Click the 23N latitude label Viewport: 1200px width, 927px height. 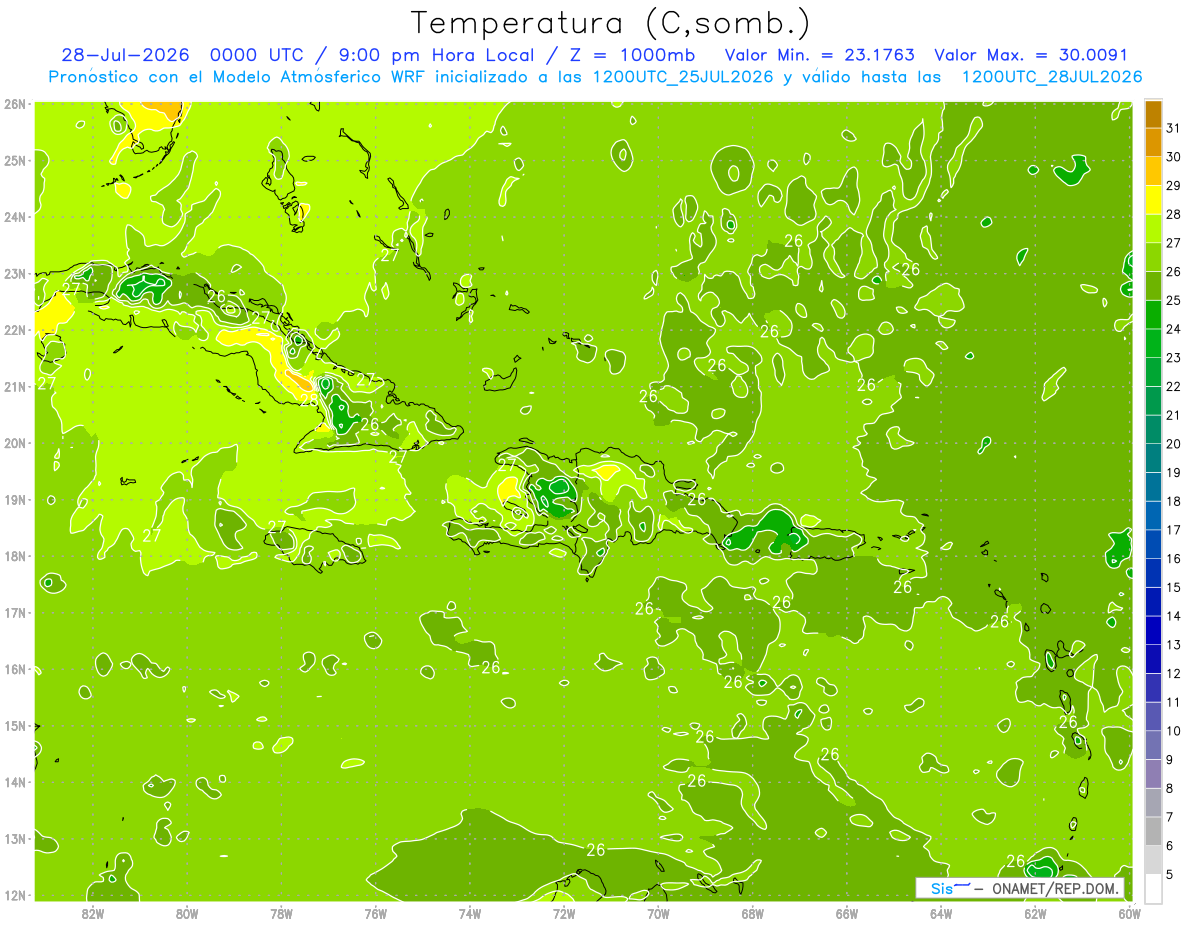coord(14,273)
